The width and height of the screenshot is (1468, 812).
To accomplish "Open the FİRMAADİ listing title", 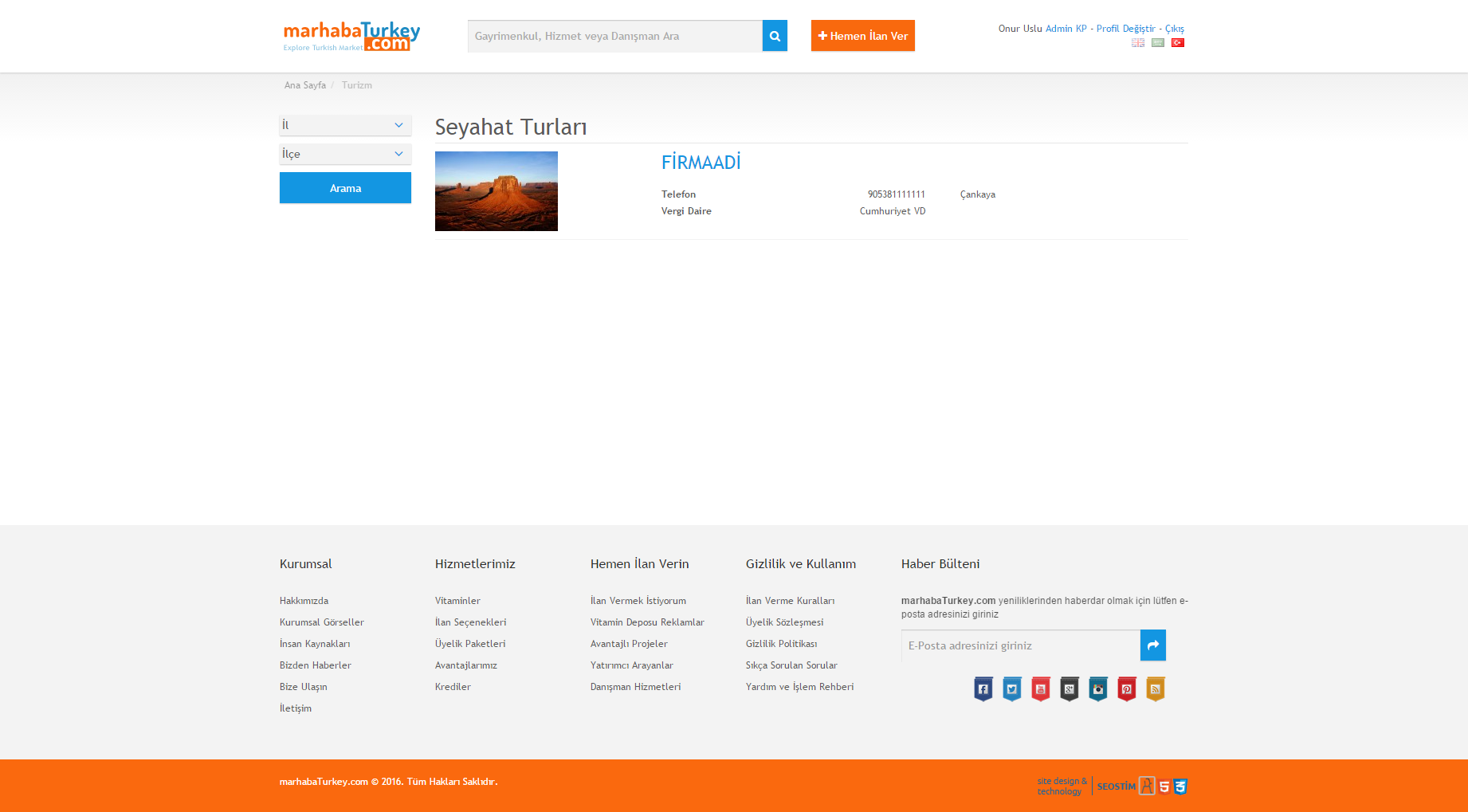I will click(701, 163).
